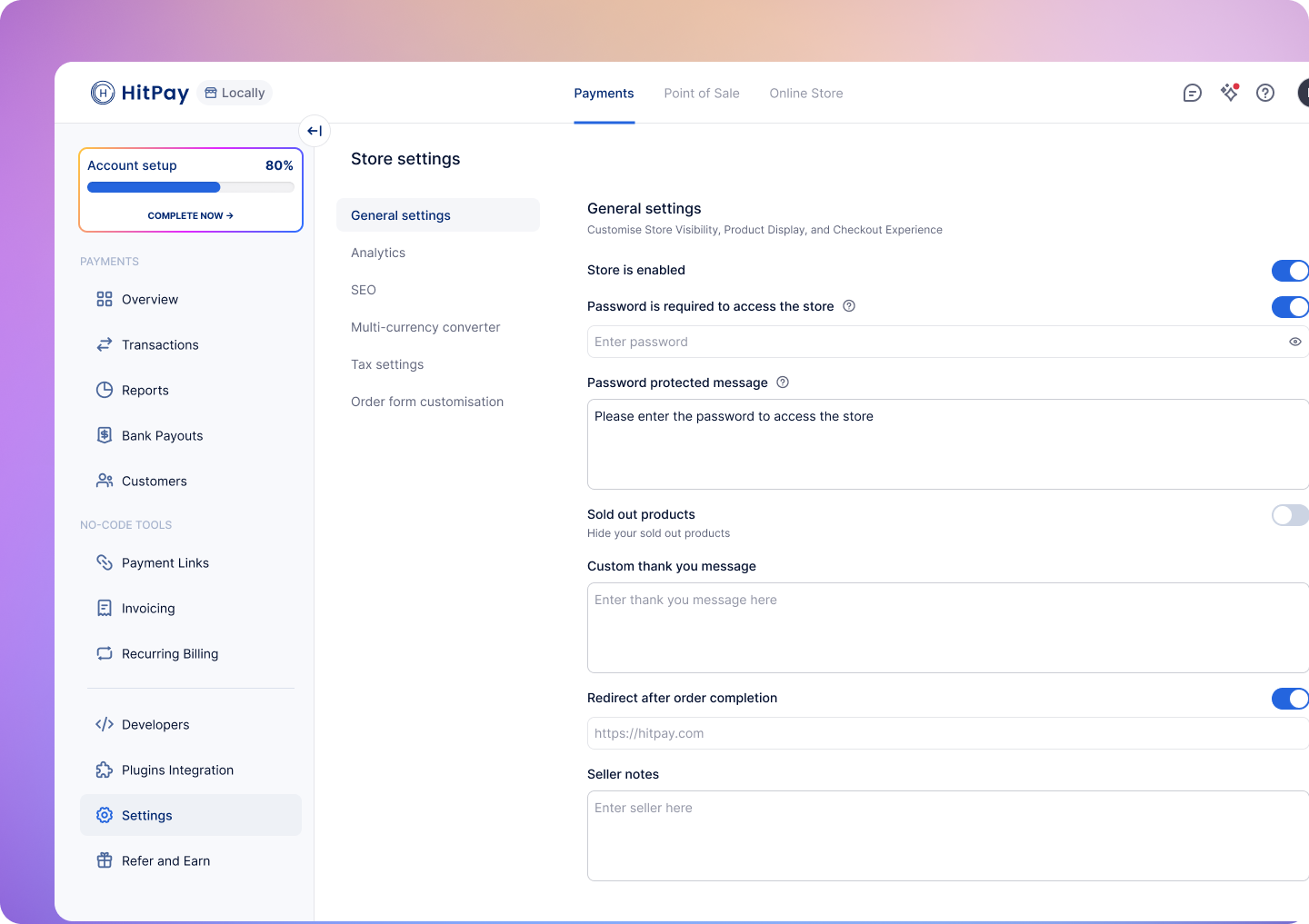The height and width of the screenshot is (924, 1309).
Task: Click the Bank Payouts icon
Action: (105, 435)
